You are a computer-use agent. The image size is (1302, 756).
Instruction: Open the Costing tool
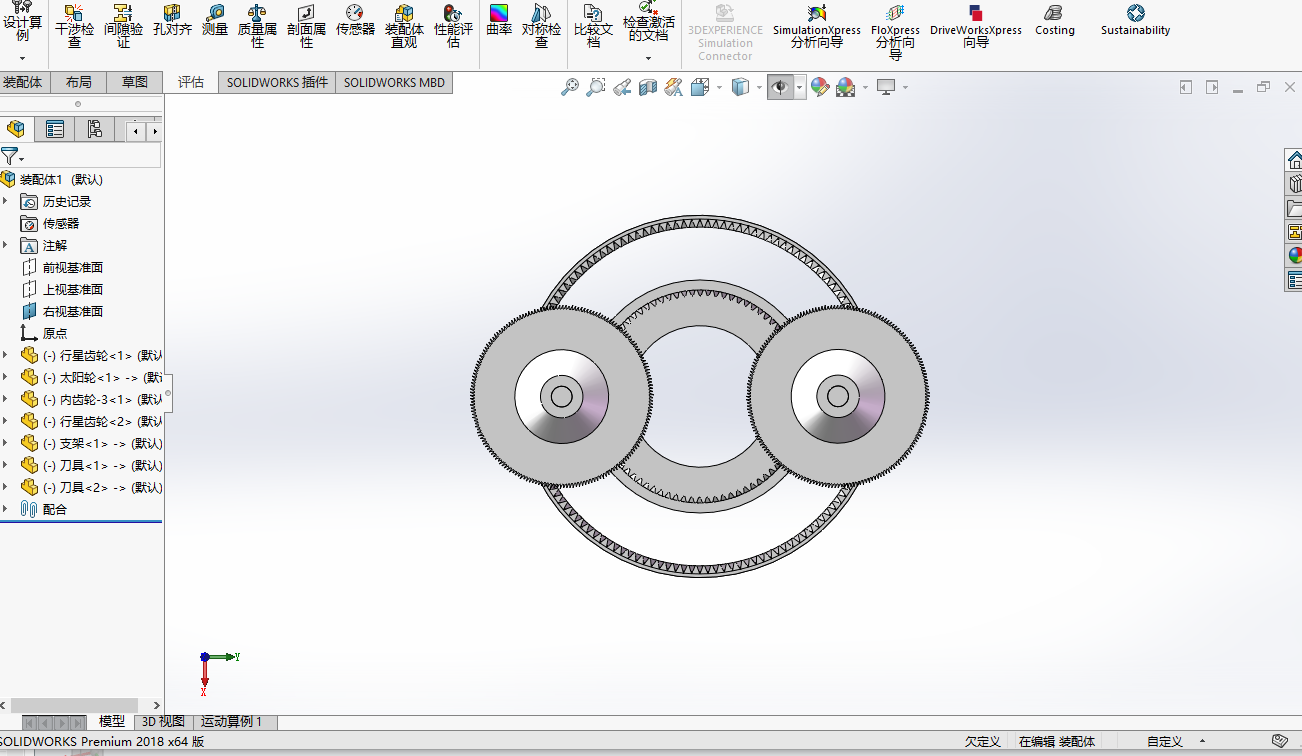[1054, 20]
